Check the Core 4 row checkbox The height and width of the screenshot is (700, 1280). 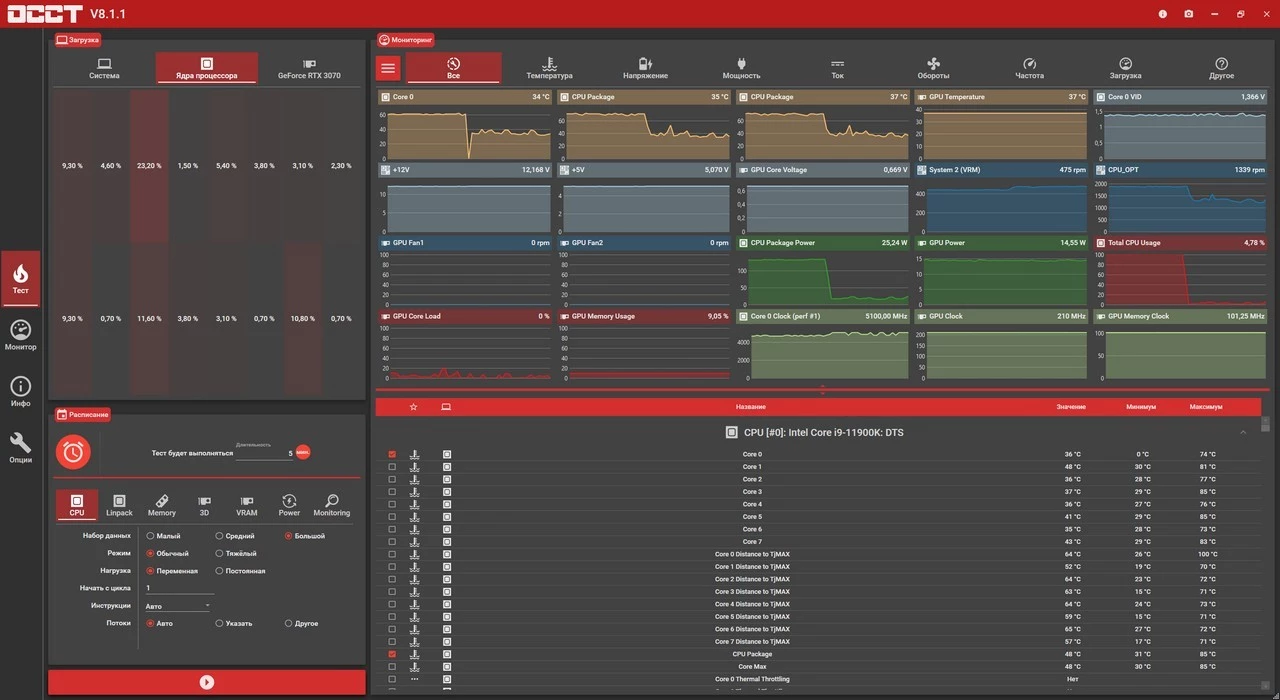[x=392, y=505]
